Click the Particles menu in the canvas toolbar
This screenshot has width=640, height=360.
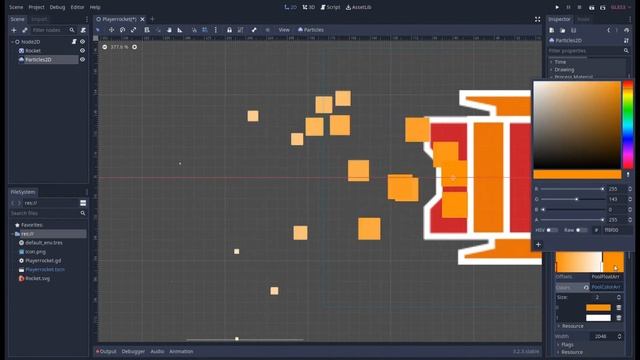[311, 30]
